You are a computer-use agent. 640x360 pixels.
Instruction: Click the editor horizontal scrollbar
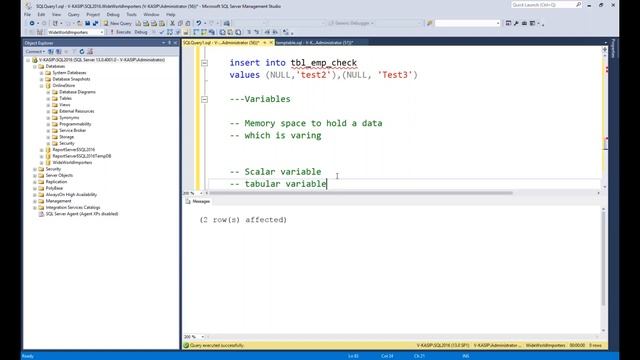click(361, 193)
